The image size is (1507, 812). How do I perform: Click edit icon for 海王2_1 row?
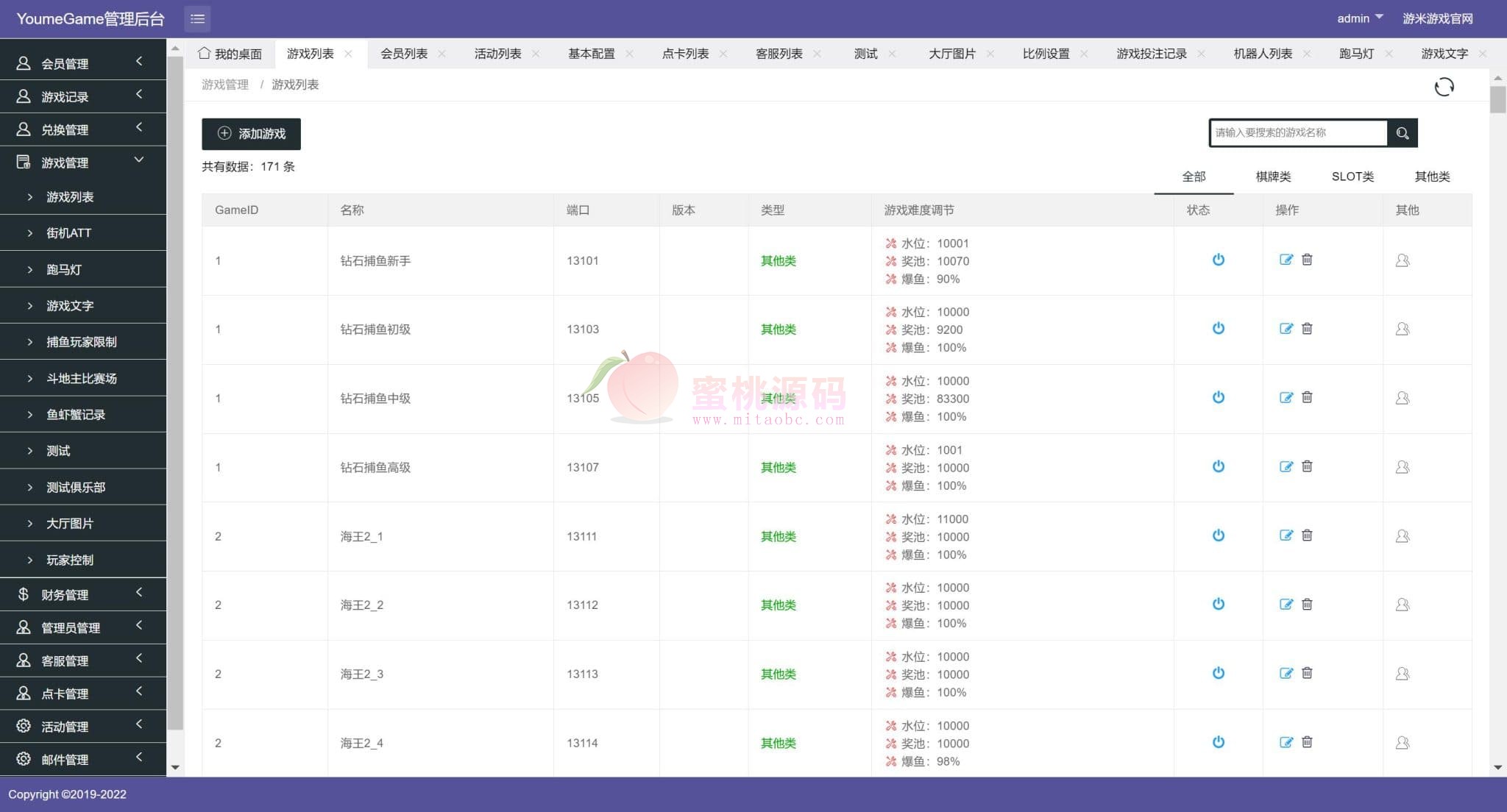pos(1286,535)
